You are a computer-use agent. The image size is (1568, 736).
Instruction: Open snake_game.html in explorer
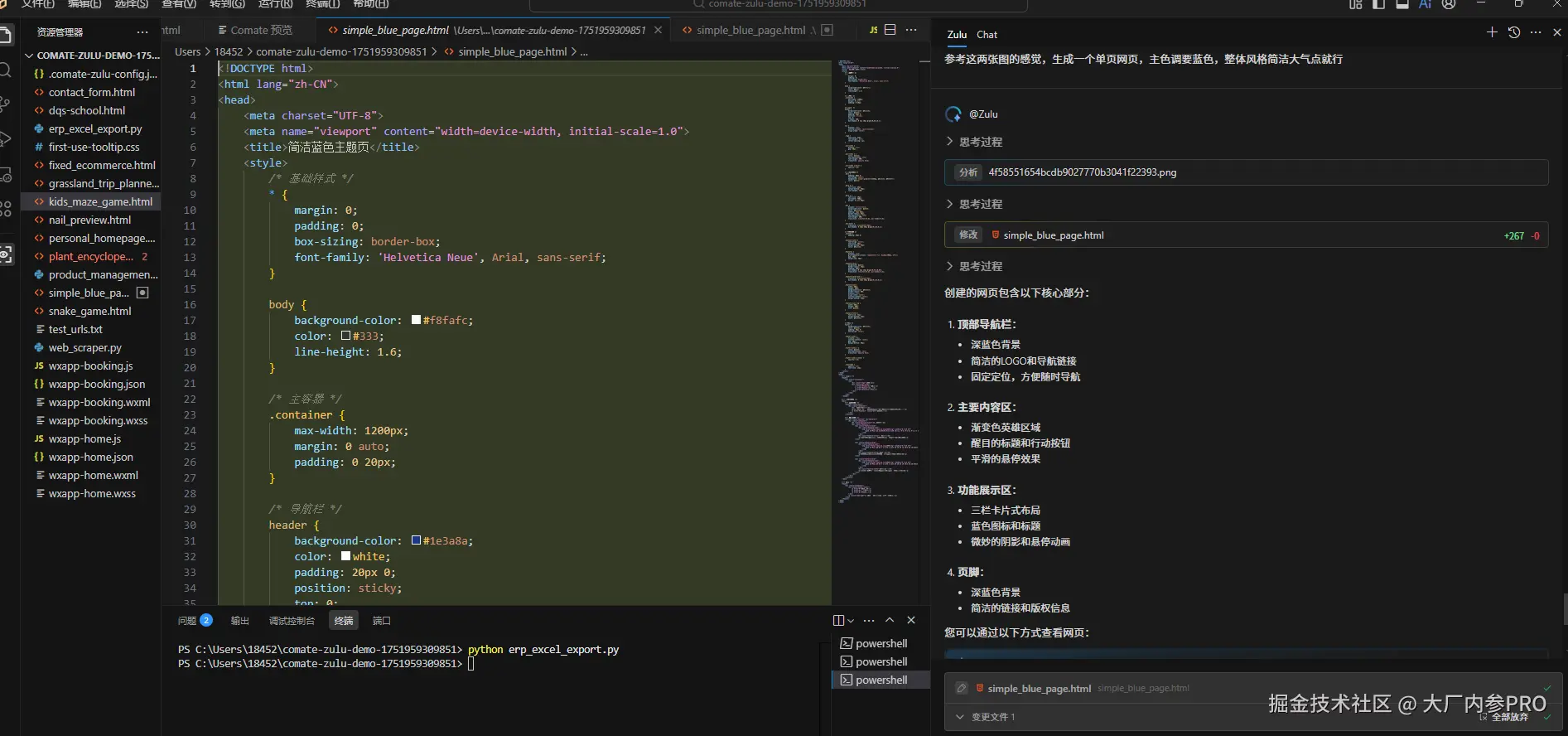pos(91,311)
